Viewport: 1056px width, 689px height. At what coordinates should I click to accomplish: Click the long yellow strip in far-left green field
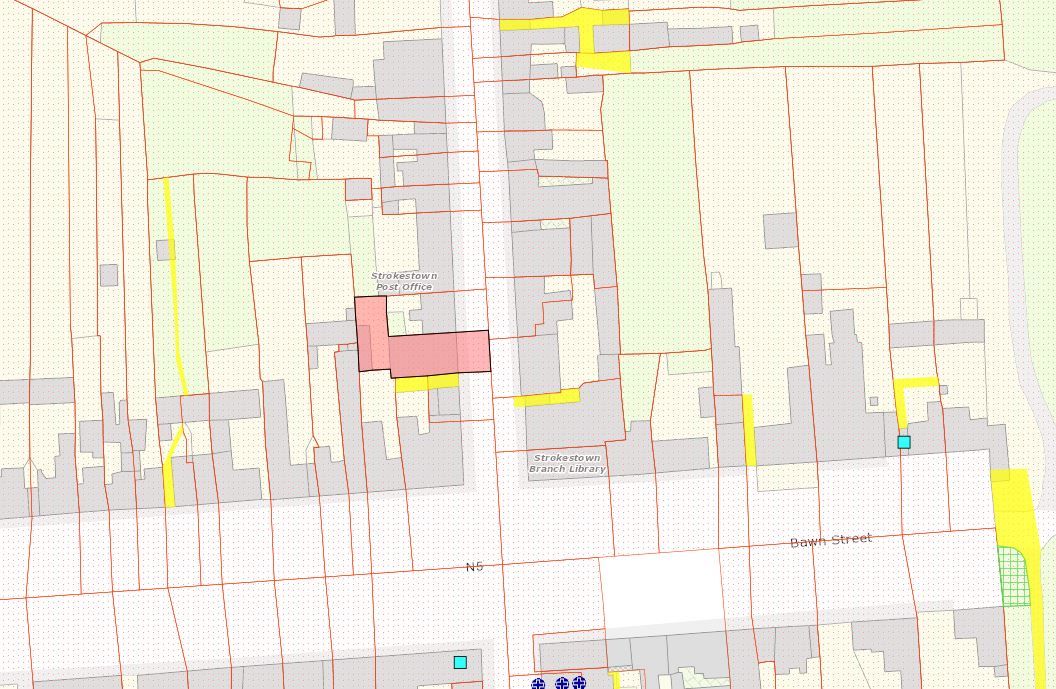click(174, 290)
